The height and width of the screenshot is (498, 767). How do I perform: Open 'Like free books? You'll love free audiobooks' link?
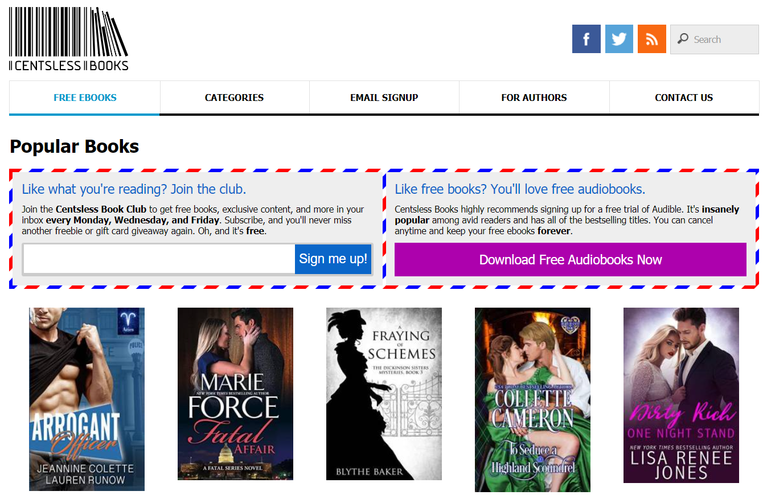pyautogui.click(x=520, y=189)
